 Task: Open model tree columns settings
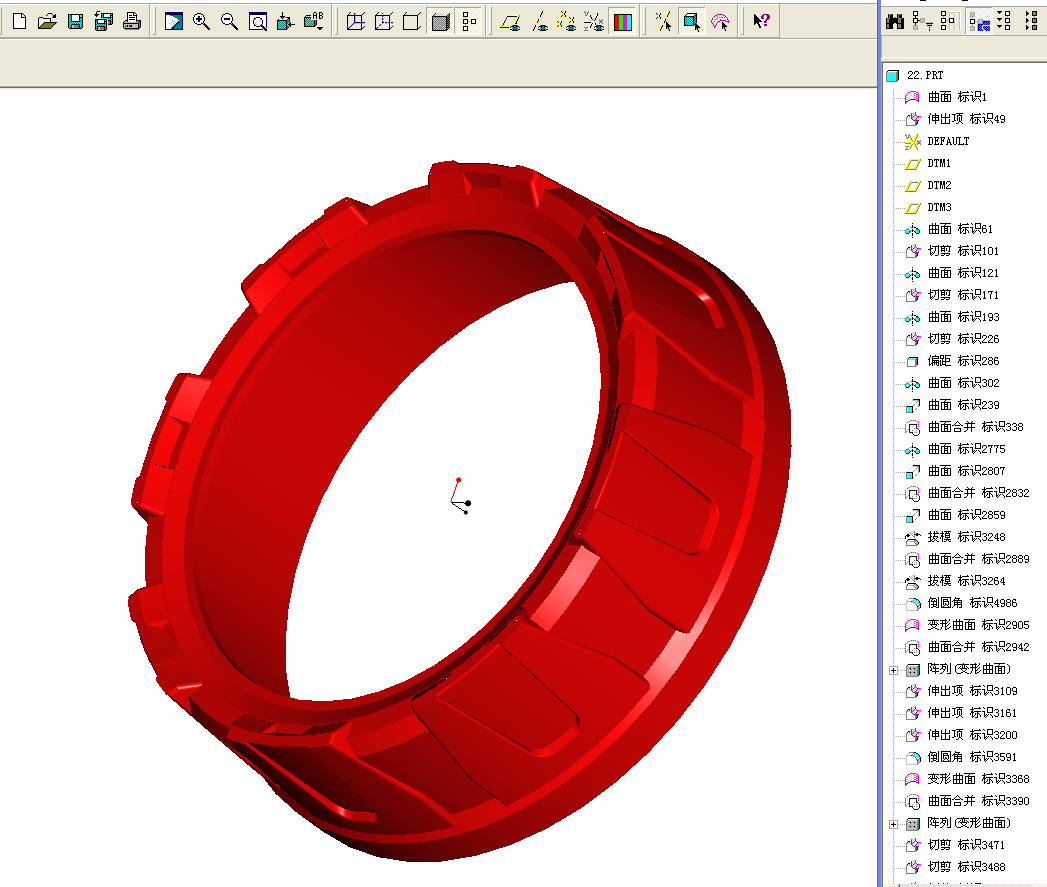tap(950, 22)
